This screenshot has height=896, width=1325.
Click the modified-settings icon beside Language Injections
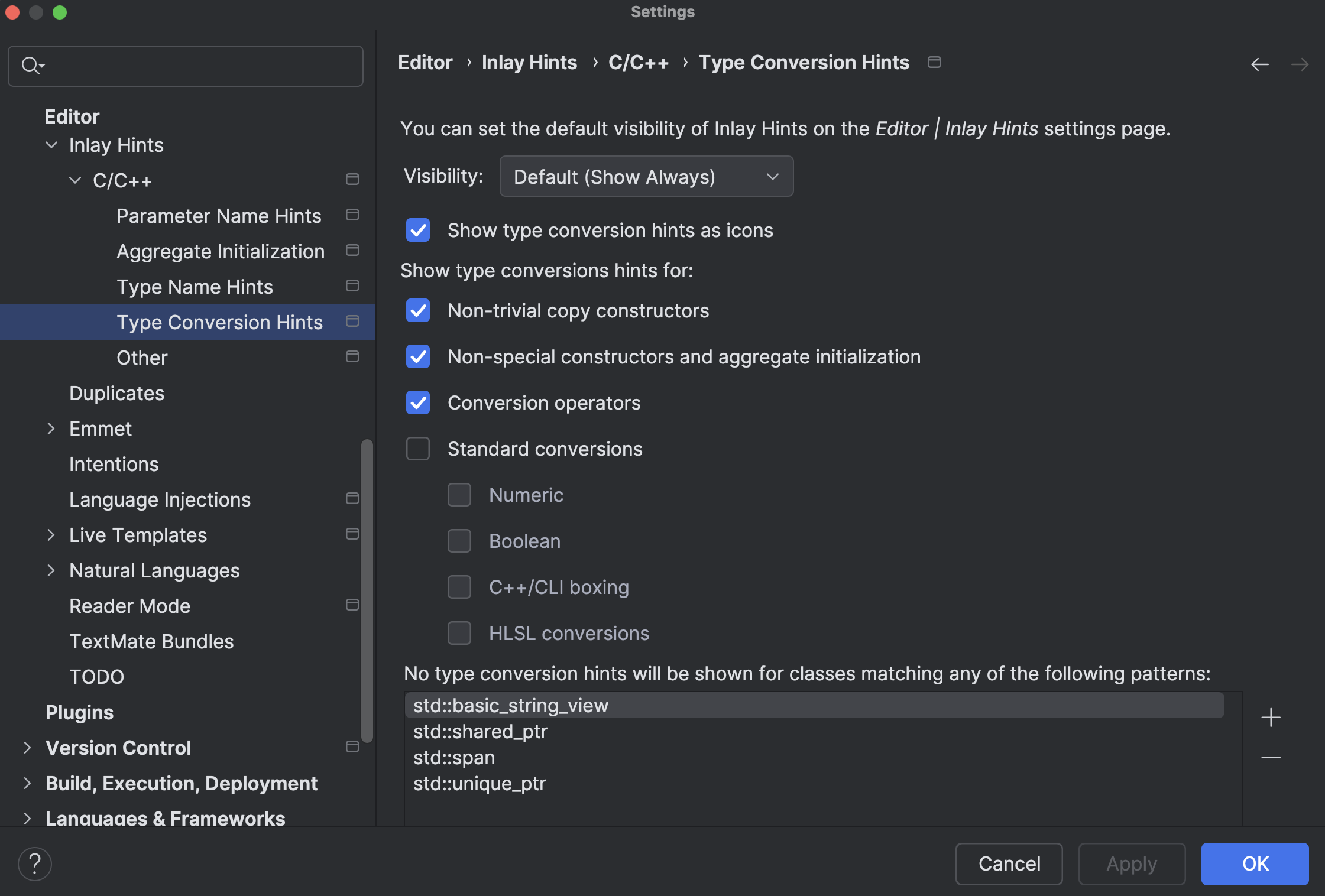352,498
